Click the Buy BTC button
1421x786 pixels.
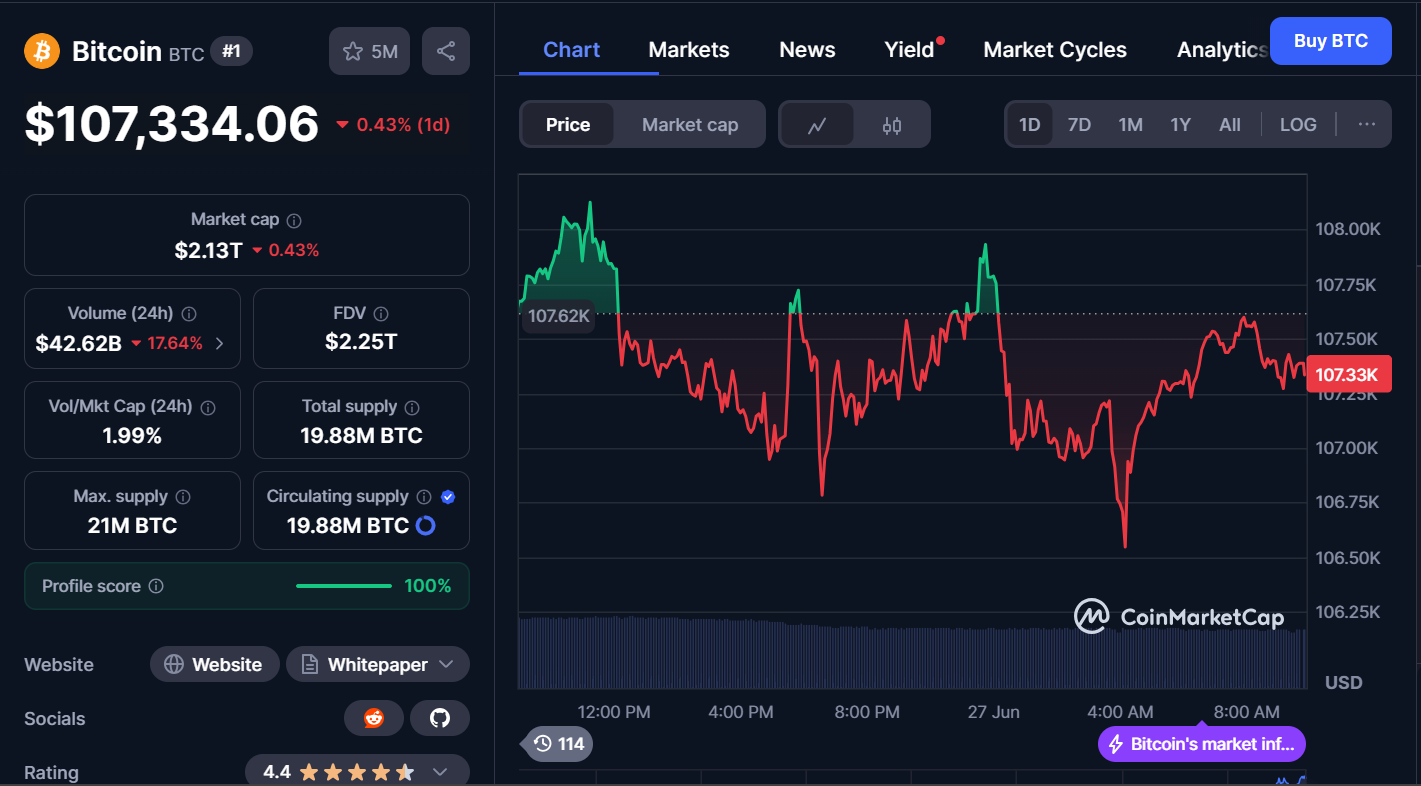point(1330,41)
